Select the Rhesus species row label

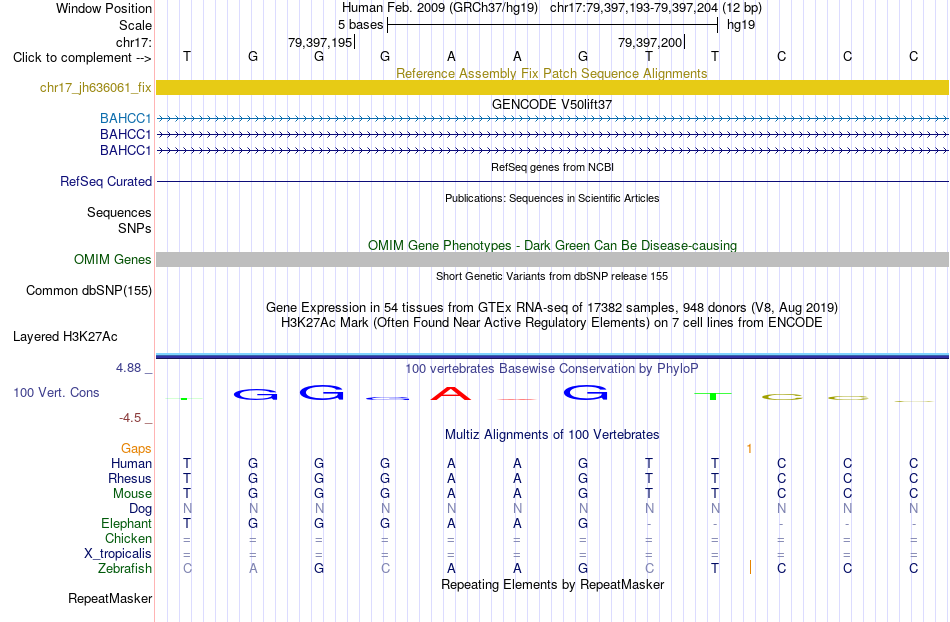130,478
